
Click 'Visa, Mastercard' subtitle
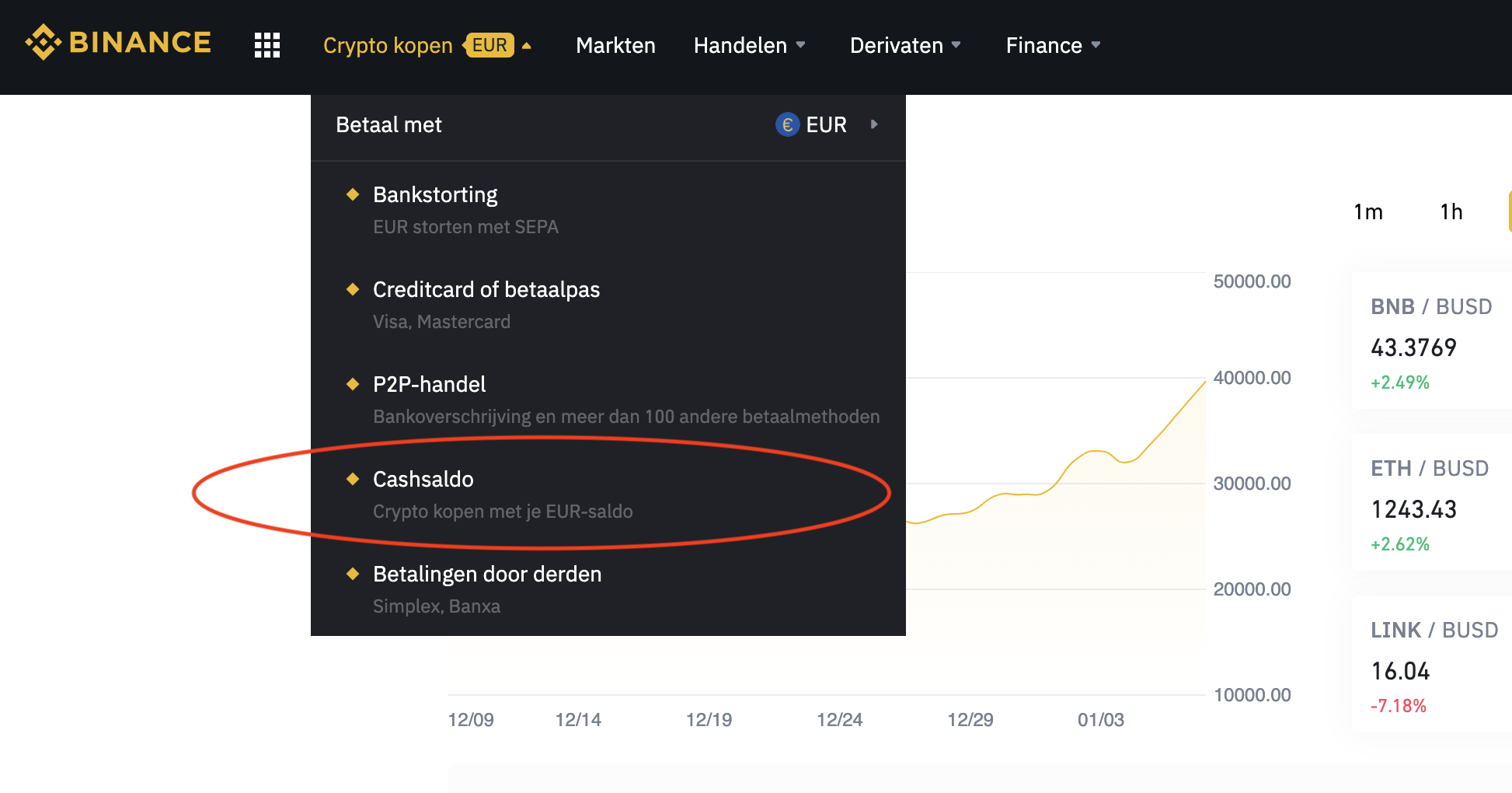click(x=441, y=322)
